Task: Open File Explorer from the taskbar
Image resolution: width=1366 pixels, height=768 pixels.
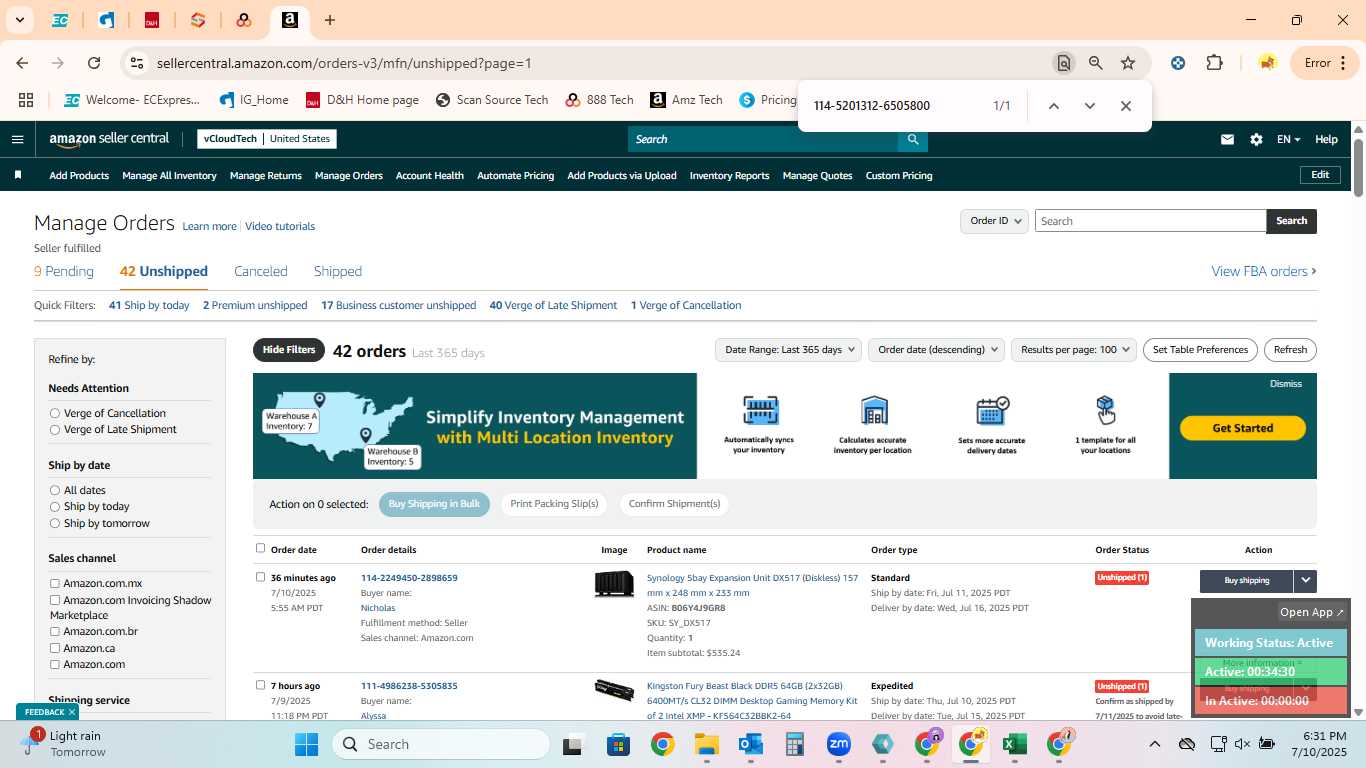Action: point(707,744)
